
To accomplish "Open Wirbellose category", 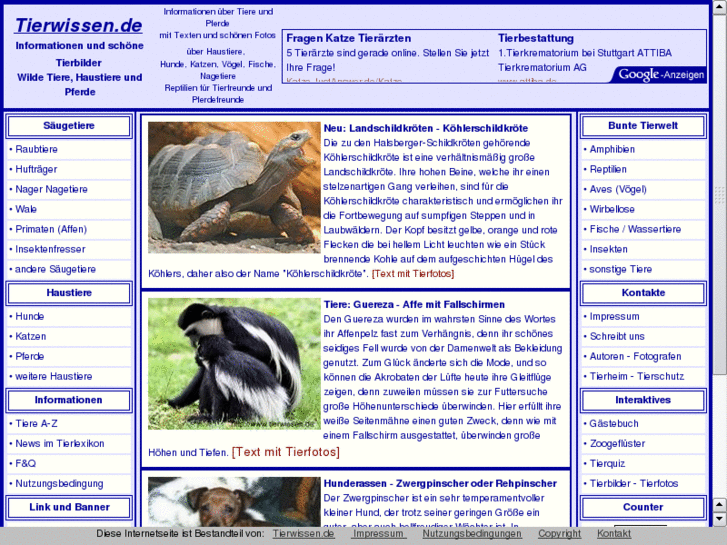I will tap(612, 209).
